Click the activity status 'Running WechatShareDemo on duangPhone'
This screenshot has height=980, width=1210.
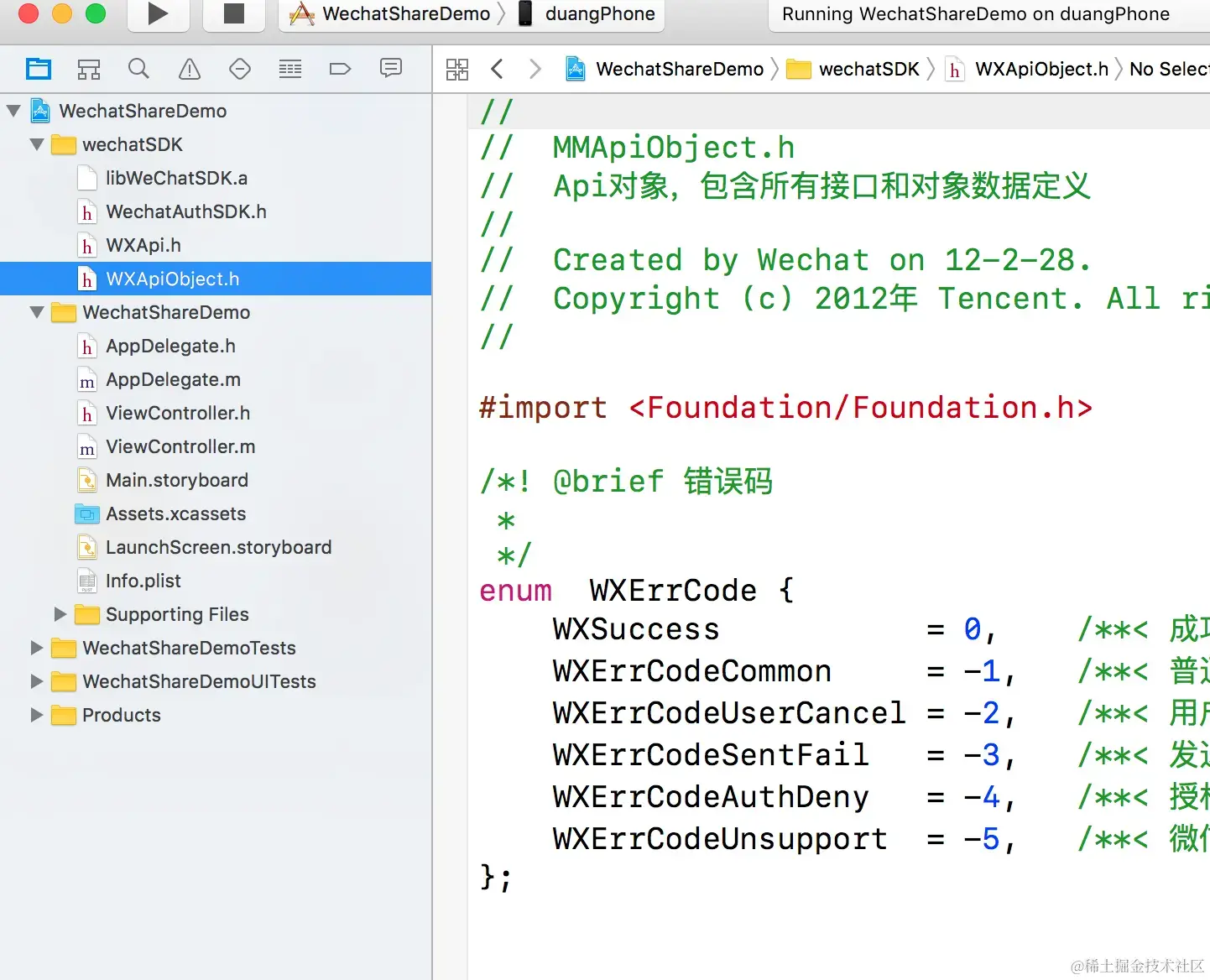tap(975, 14)
